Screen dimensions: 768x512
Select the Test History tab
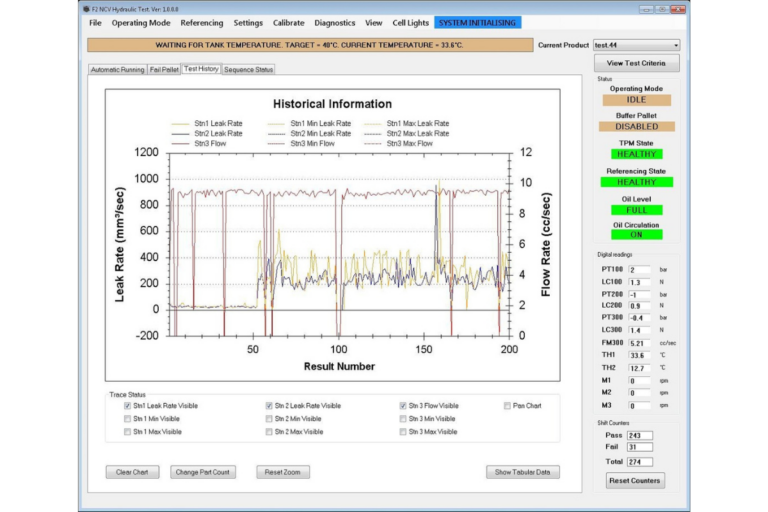201,69
